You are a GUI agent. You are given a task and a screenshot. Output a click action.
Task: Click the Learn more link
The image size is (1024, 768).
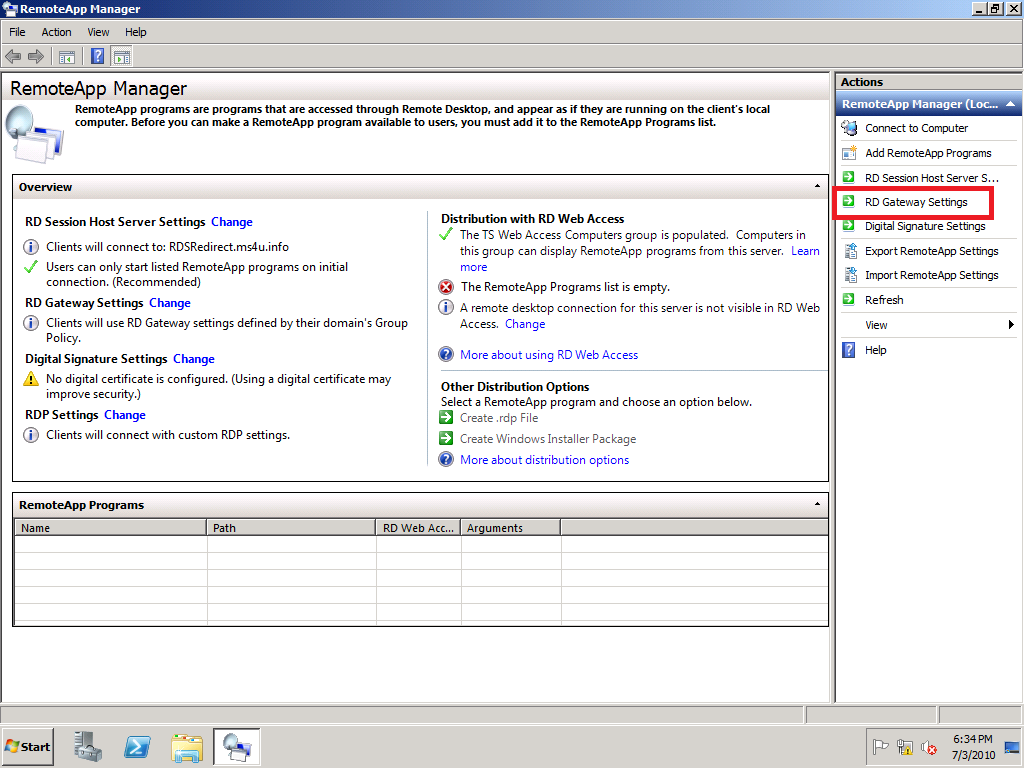pos(805,251)
